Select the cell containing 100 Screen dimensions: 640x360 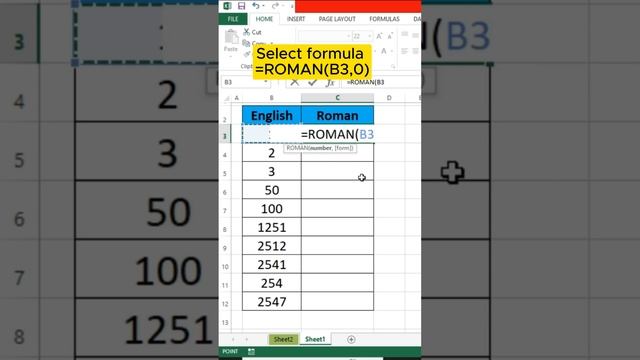pos(271,209)
